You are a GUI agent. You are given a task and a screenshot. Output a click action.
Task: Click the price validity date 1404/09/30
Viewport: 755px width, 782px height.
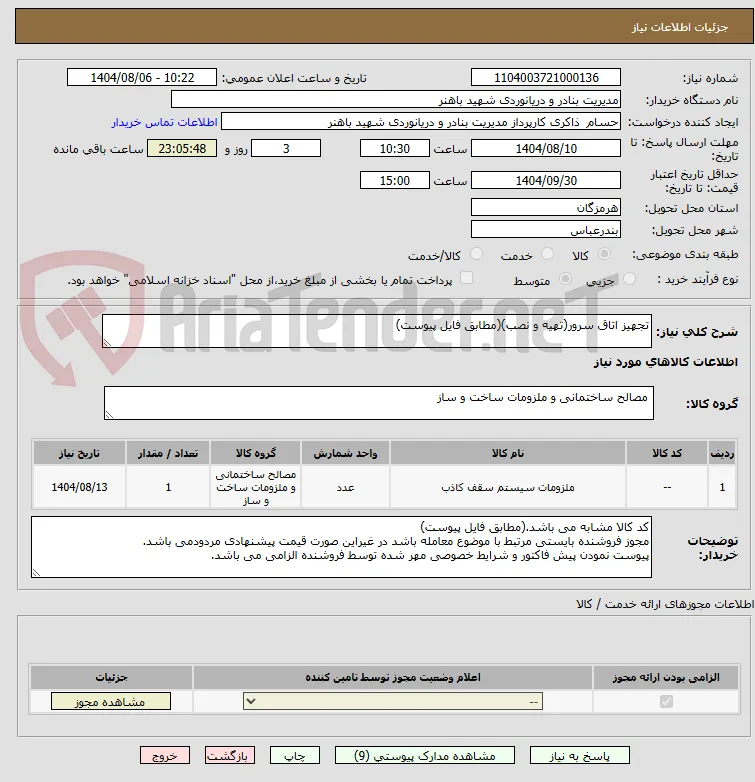[x=546, y=181]
